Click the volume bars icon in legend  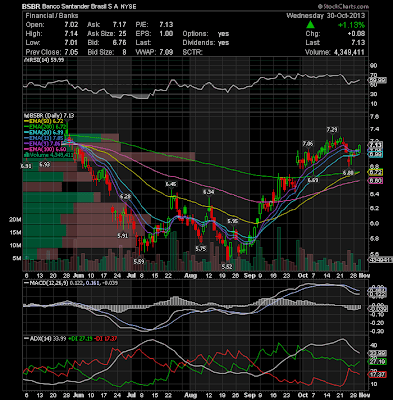[25, 155]
